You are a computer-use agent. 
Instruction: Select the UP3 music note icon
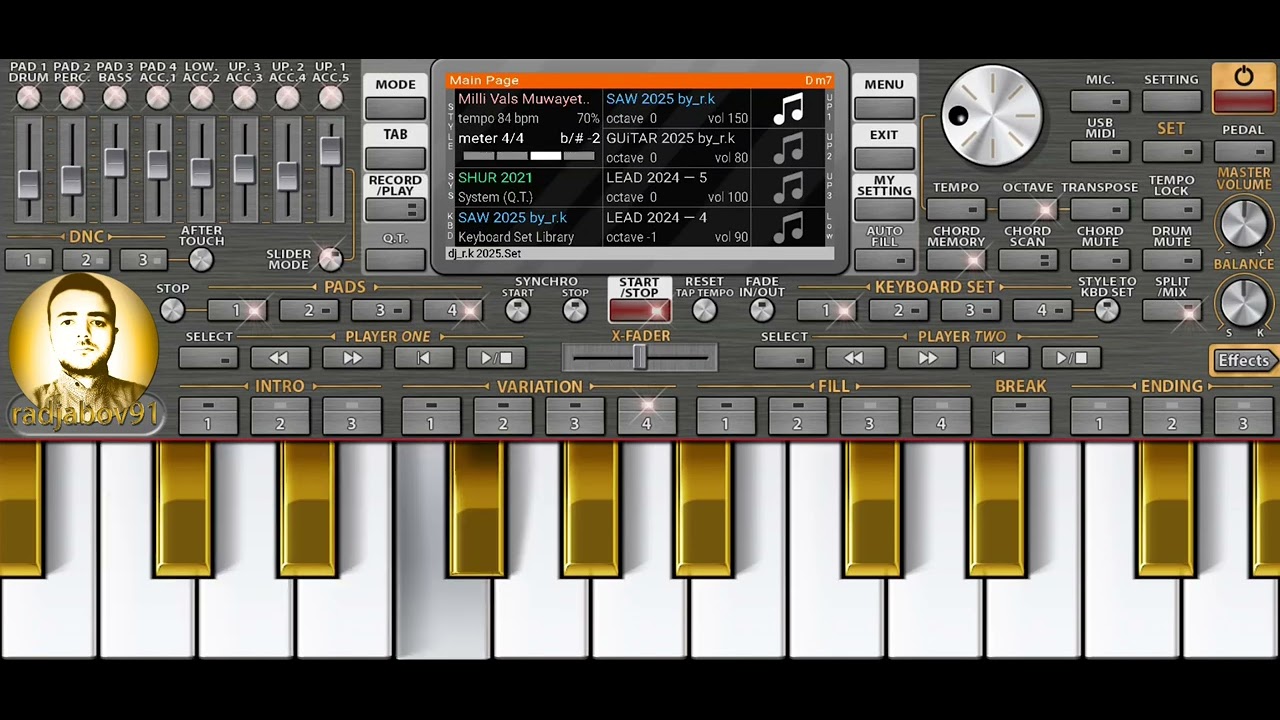[789, 188]
